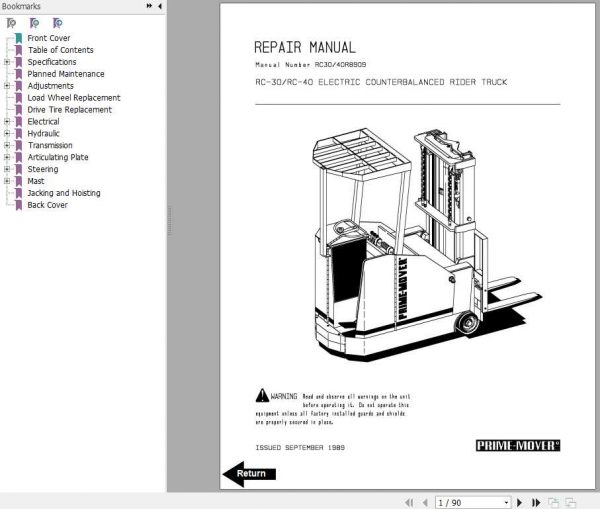
Task: Click the Return arrow button
Action: (x=249, y=474)
